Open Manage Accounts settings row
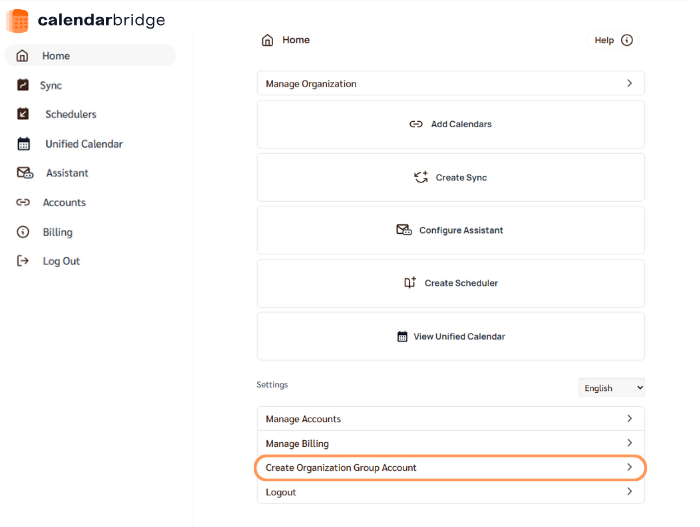The height and width of the screenshot is (527, 700). click(x=451, y=418)
